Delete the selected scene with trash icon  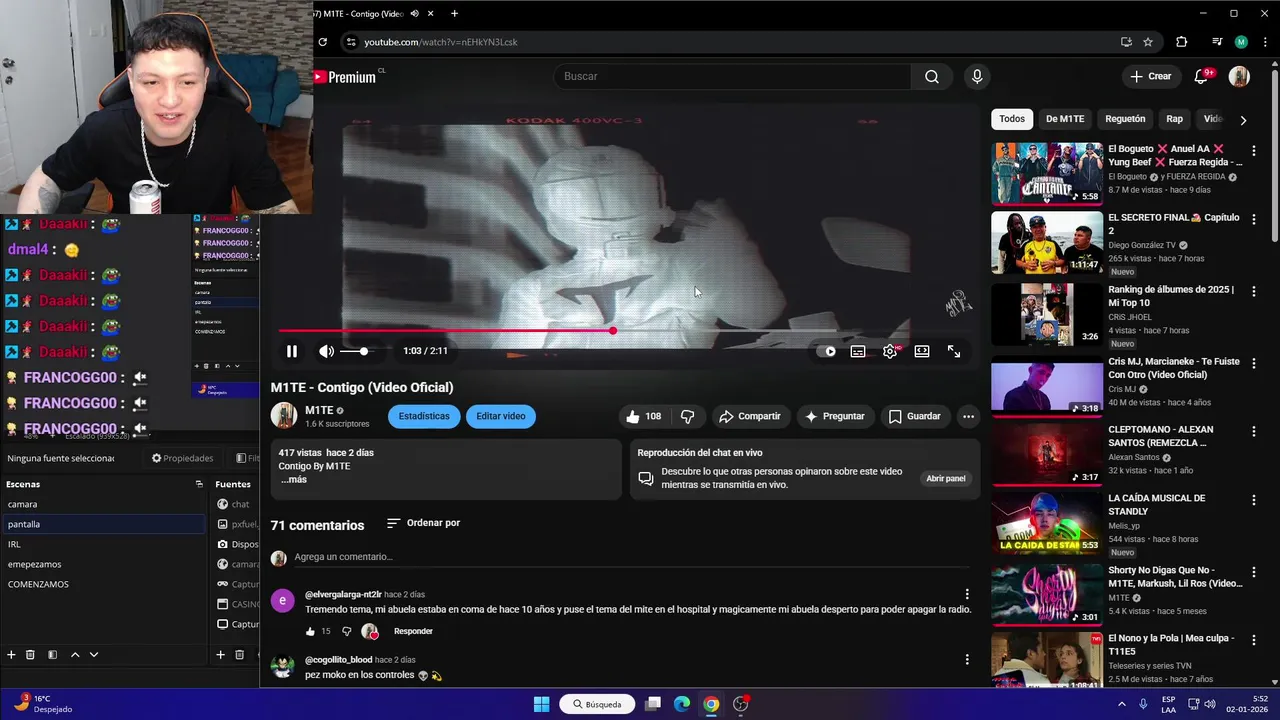point(30,654)
